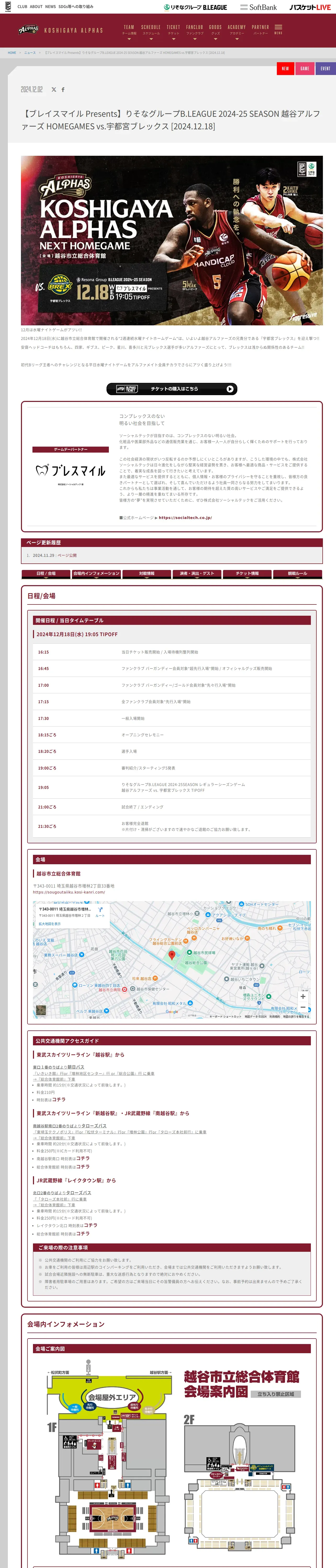Open the NEWS link in the top bar

[x=51, y=7]
